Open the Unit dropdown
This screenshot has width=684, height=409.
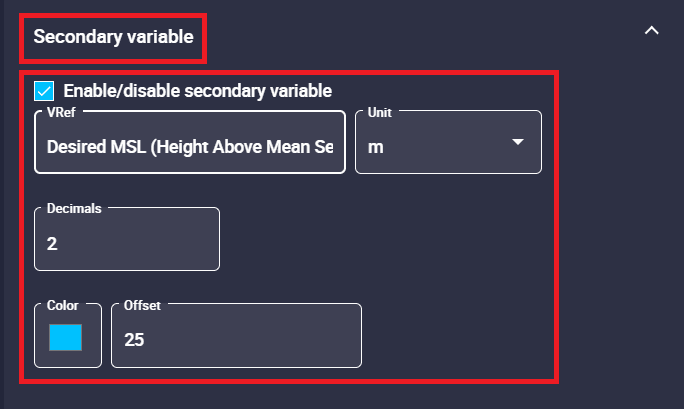[x=448, y=143]
